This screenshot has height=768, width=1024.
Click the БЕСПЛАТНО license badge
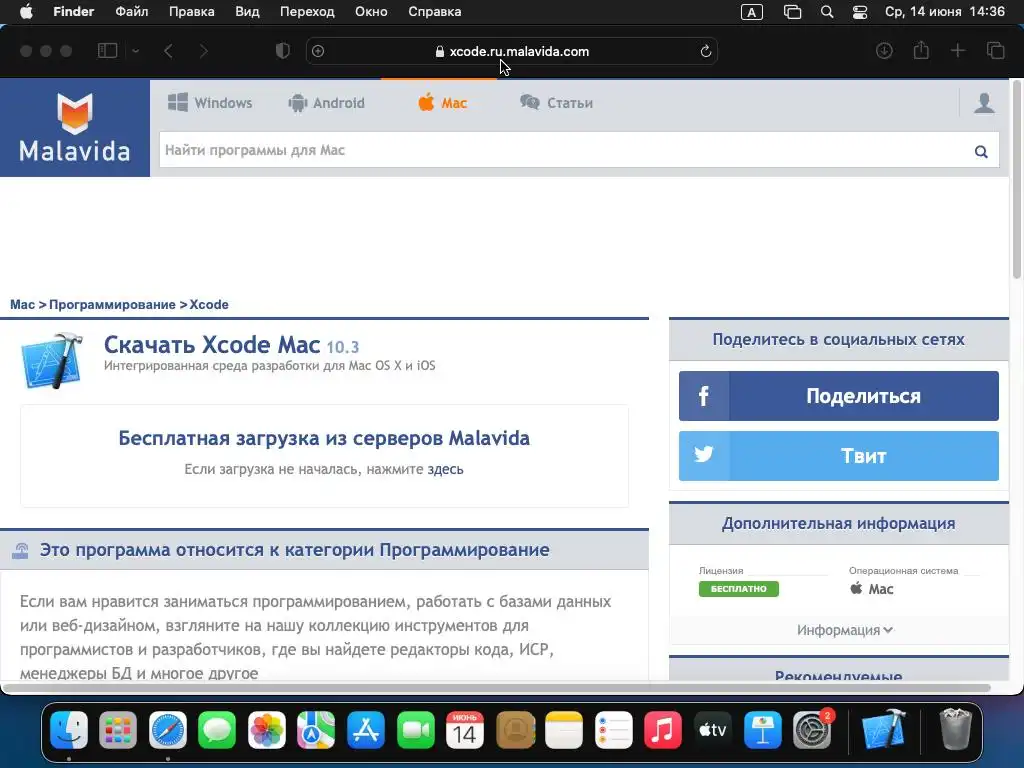pos(739,588)
